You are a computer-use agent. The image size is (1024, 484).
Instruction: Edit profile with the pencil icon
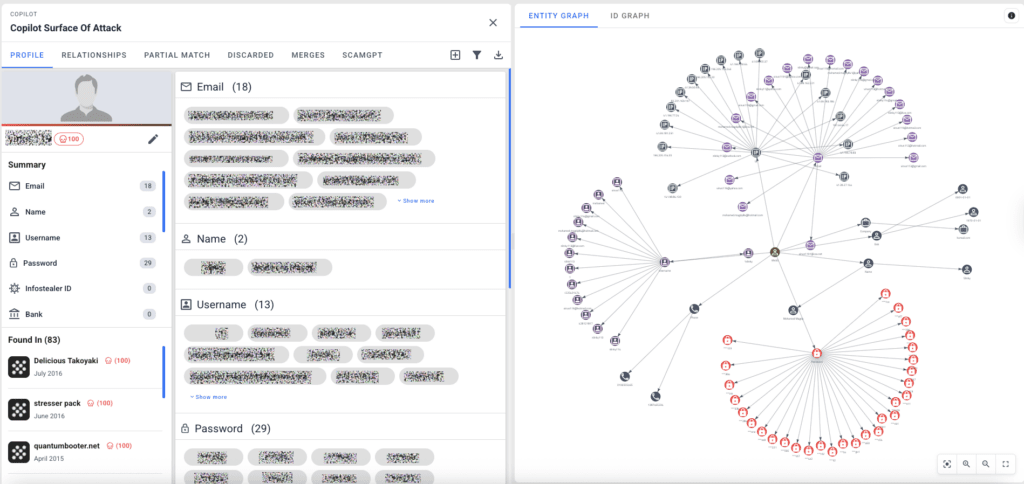click(x=153, y=139)
